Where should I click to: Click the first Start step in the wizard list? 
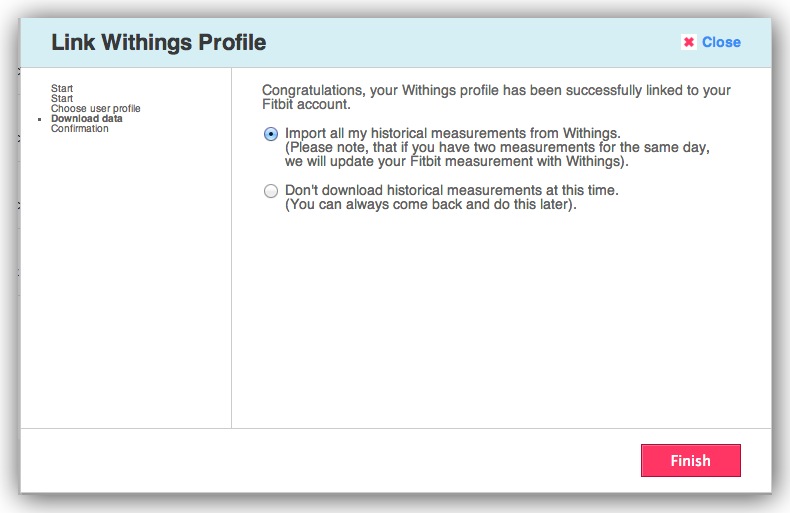pyautogui.click(x=62, y=89)
